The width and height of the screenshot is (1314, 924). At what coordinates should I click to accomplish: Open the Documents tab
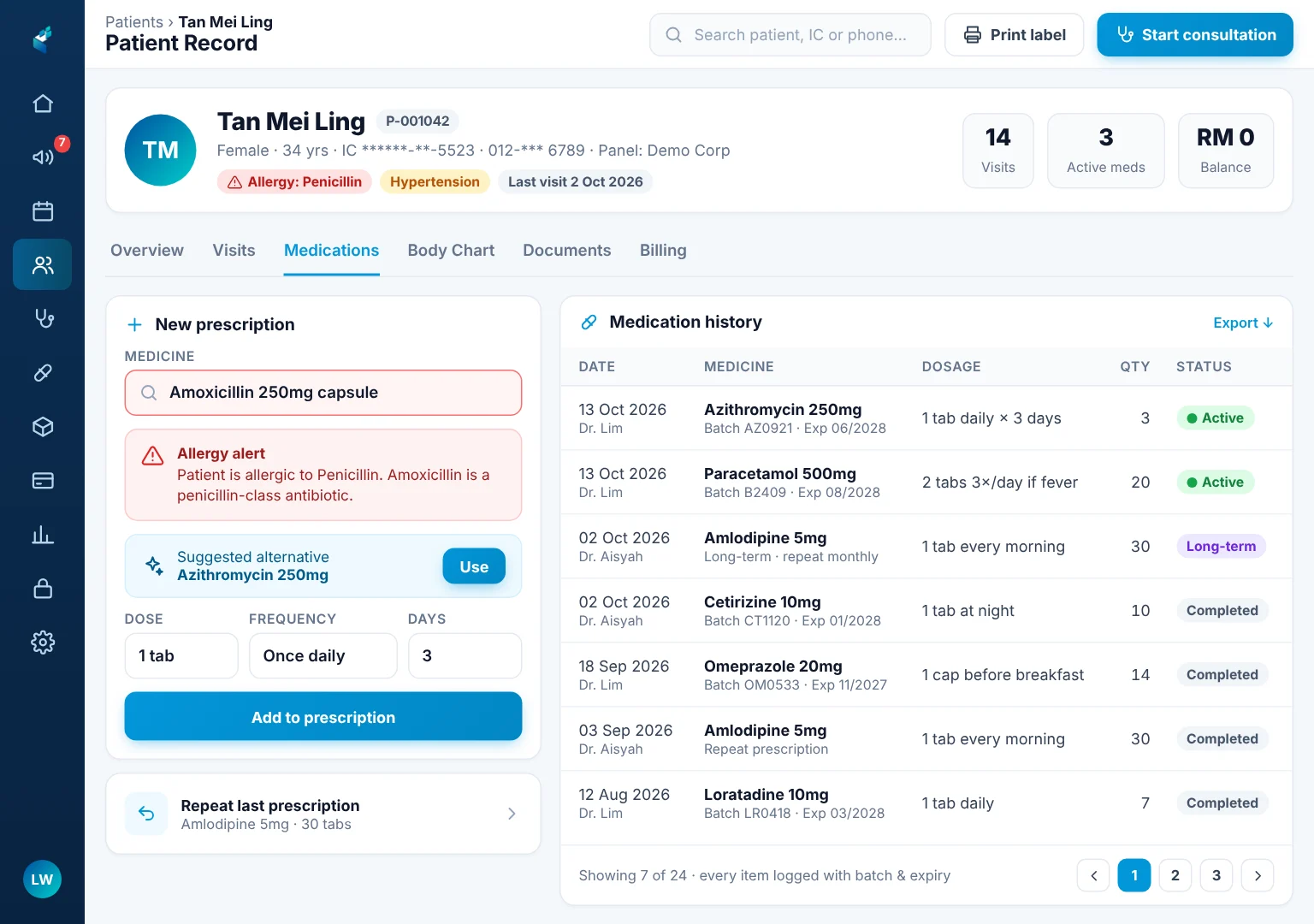click(567, 250)
